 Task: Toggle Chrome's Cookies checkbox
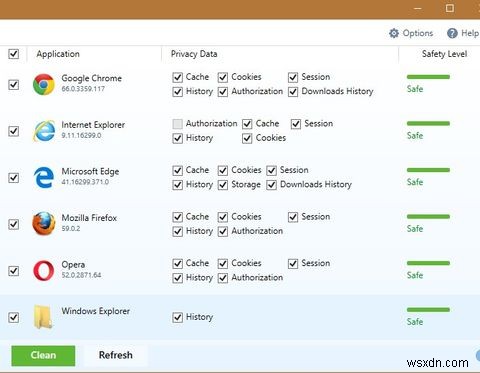pos(223,77)
